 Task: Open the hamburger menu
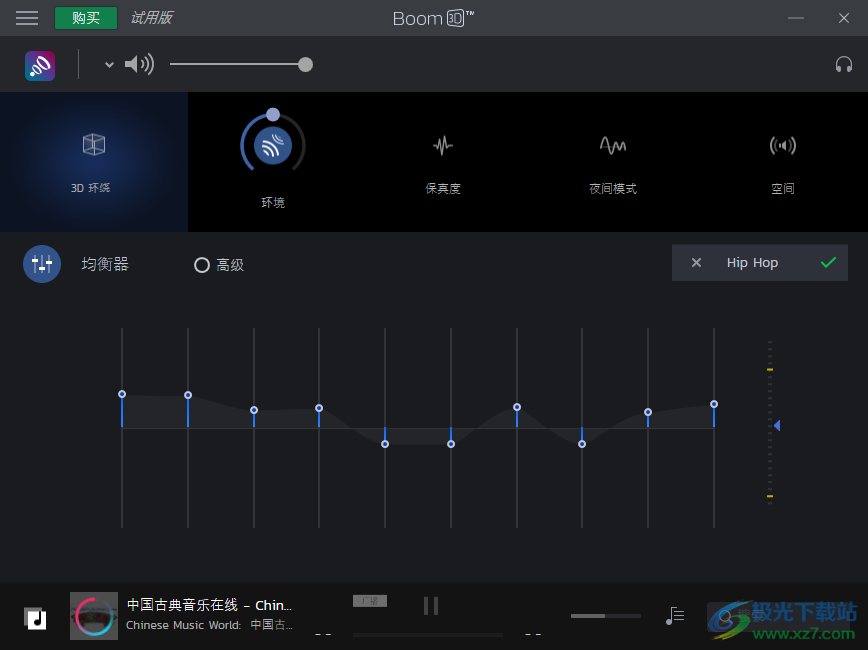(26, 17)
